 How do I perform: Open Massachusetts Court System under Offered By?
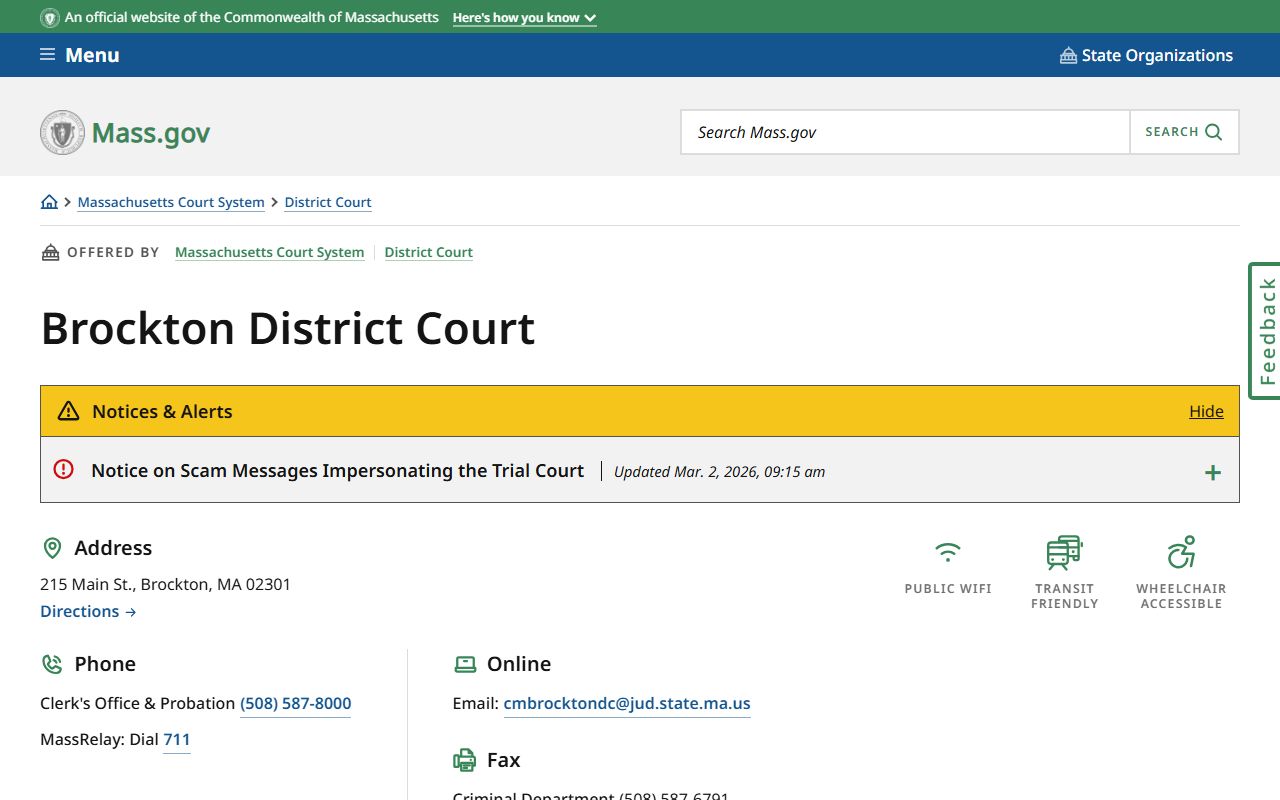pos(269,252)
